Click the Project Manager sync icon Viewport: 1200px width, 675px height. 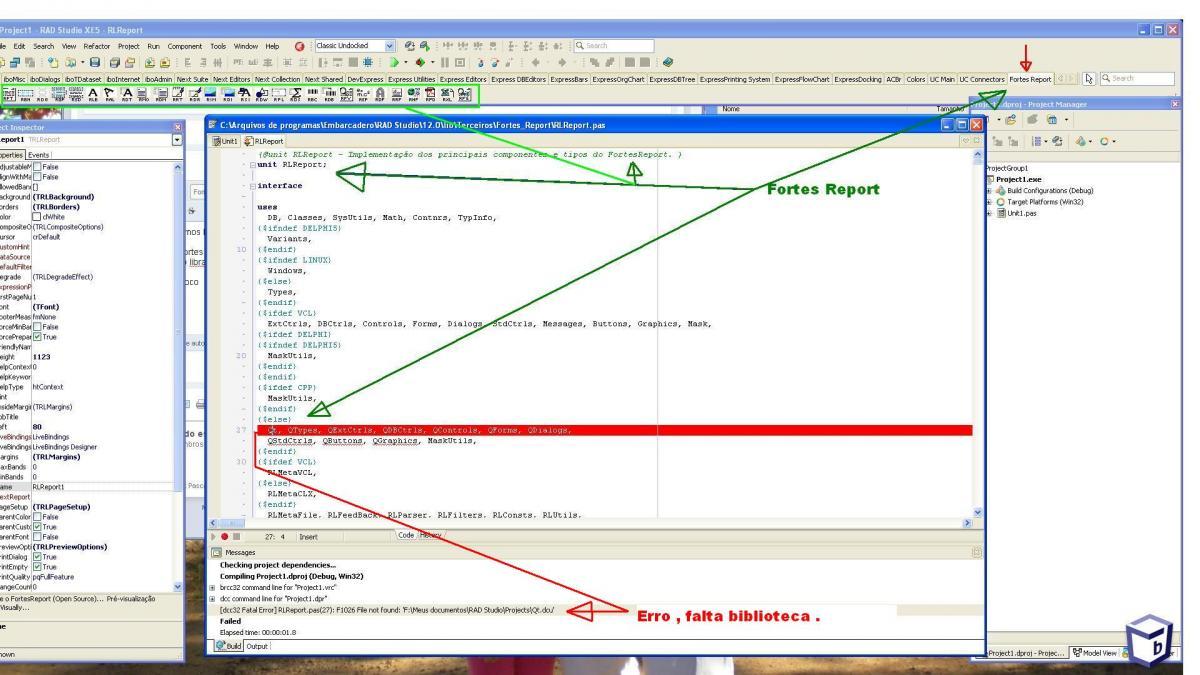[x=1057, y=141]
